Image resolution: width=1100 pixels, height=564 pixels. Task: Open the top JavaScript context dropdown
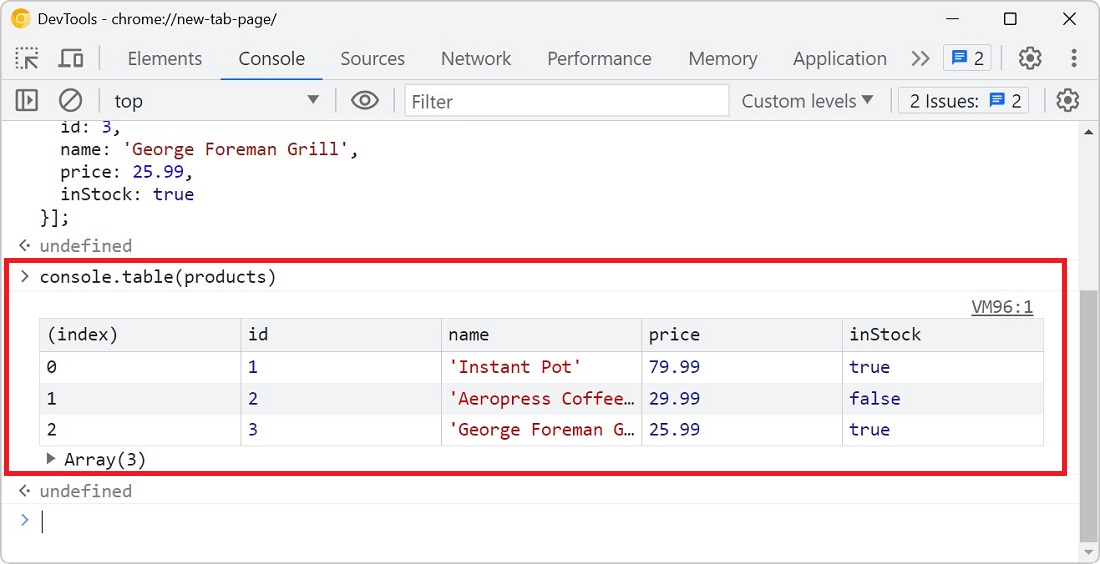click(216, 101)
